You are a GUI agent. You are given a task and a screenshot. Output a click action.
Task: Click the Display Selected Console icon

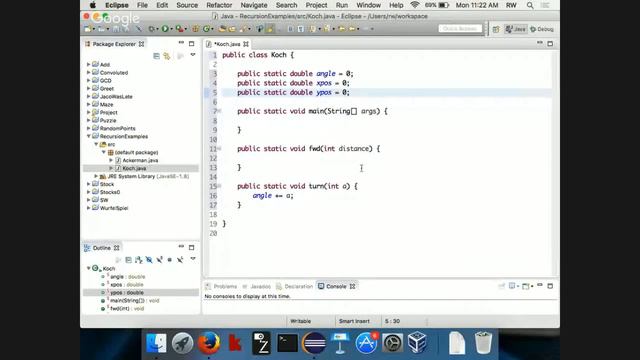pos(512,287)
